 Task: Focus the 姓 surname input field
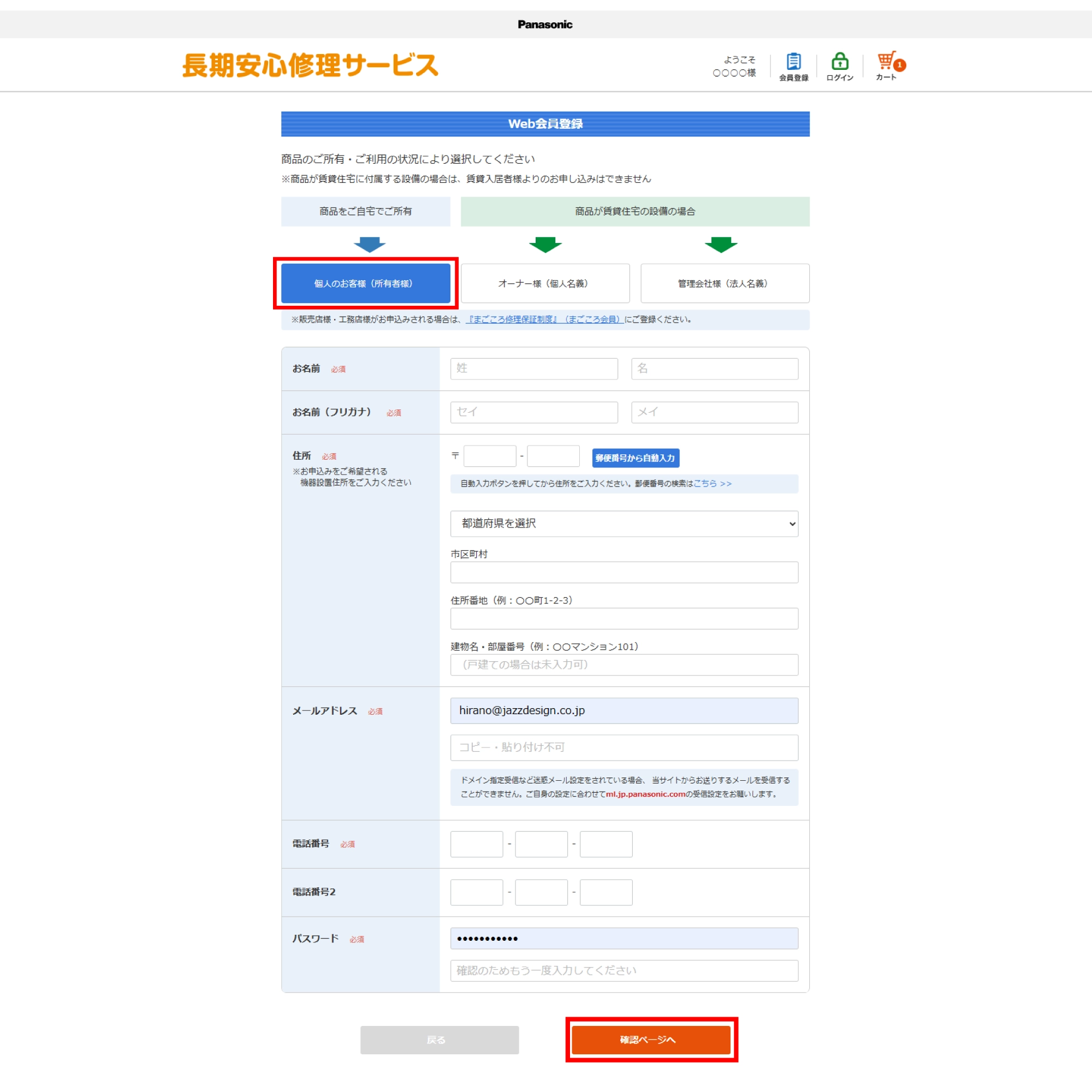coord(533,369)
